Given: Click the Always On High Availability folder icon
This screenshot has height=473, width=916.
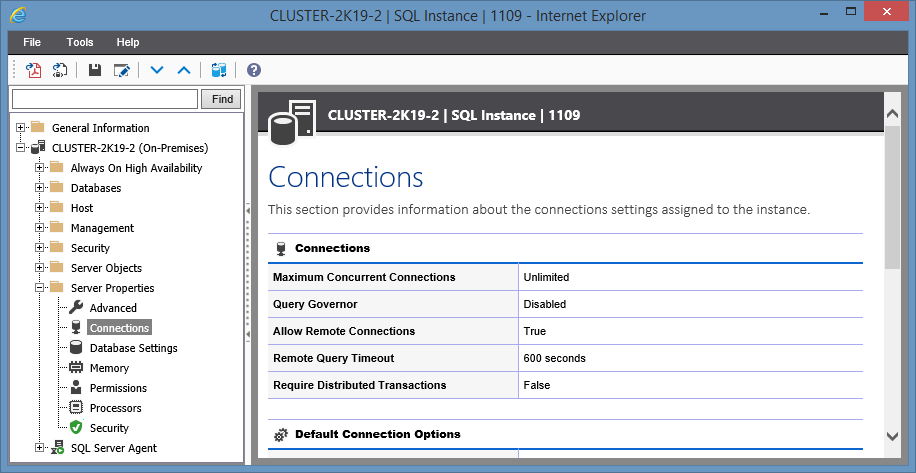Looking at the screenshot, I should 56,168.
